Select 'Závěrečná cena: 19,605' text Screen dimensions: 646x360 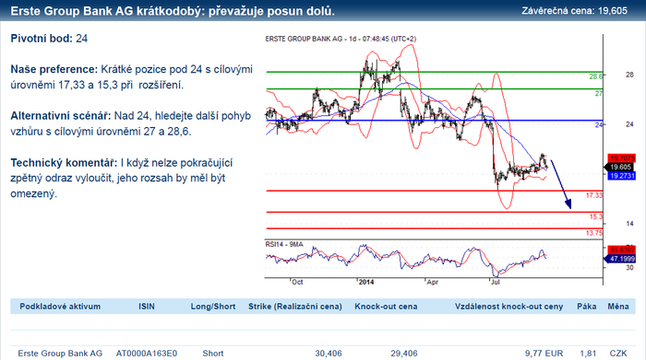[574, 11]
